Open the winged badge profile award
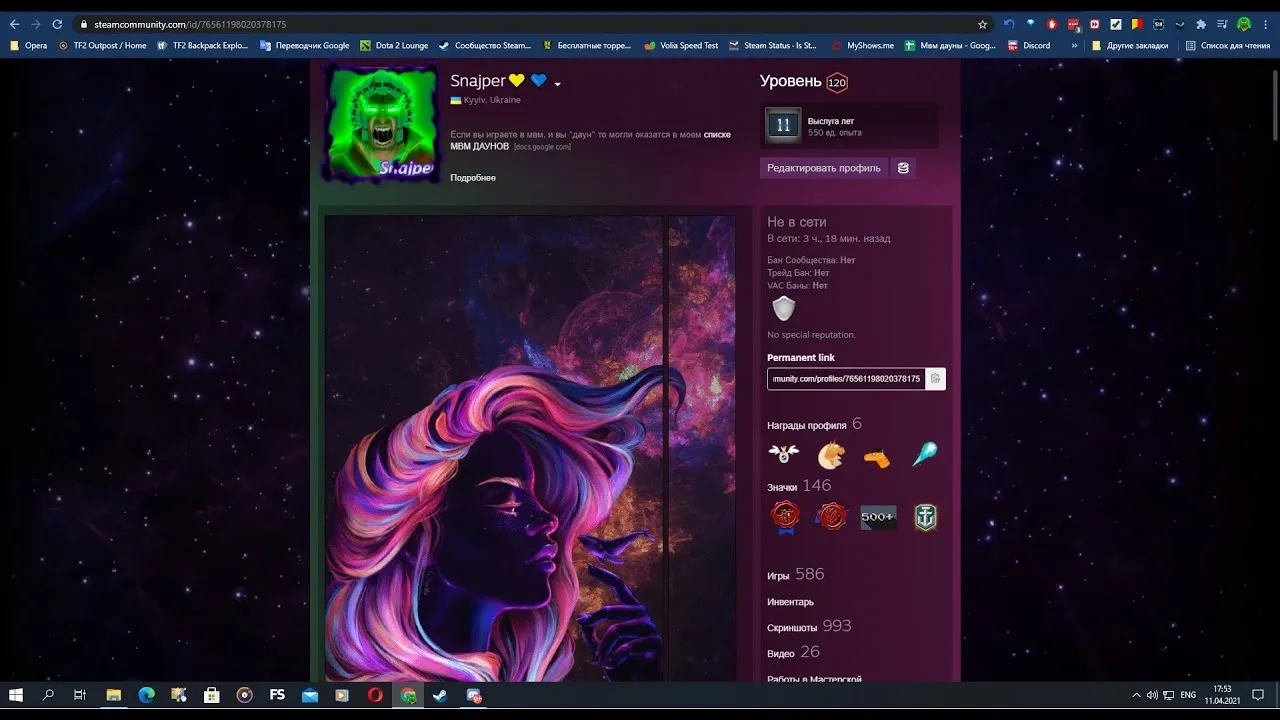Image resolution: width=1280 pixels, height=720 pixels. pyautogui.click(x=783, y=455)
